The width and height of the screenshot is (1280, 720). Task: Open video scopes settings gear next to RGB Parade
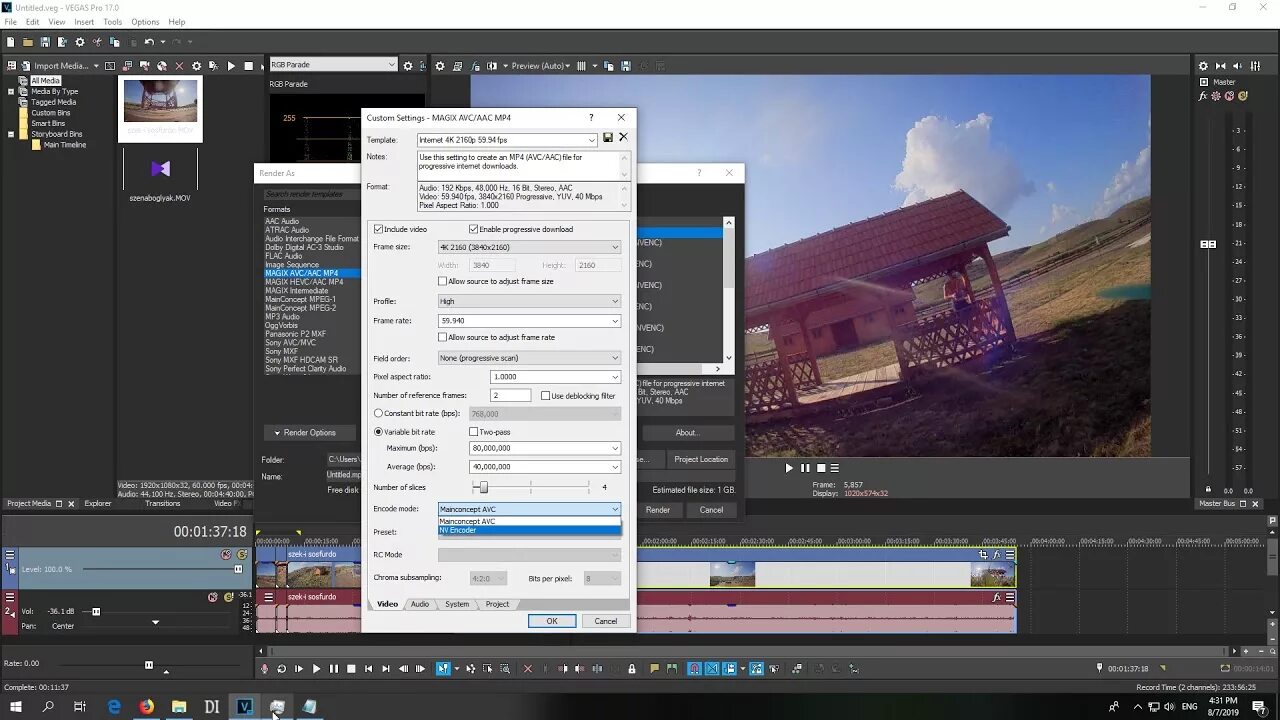point(408,65)
